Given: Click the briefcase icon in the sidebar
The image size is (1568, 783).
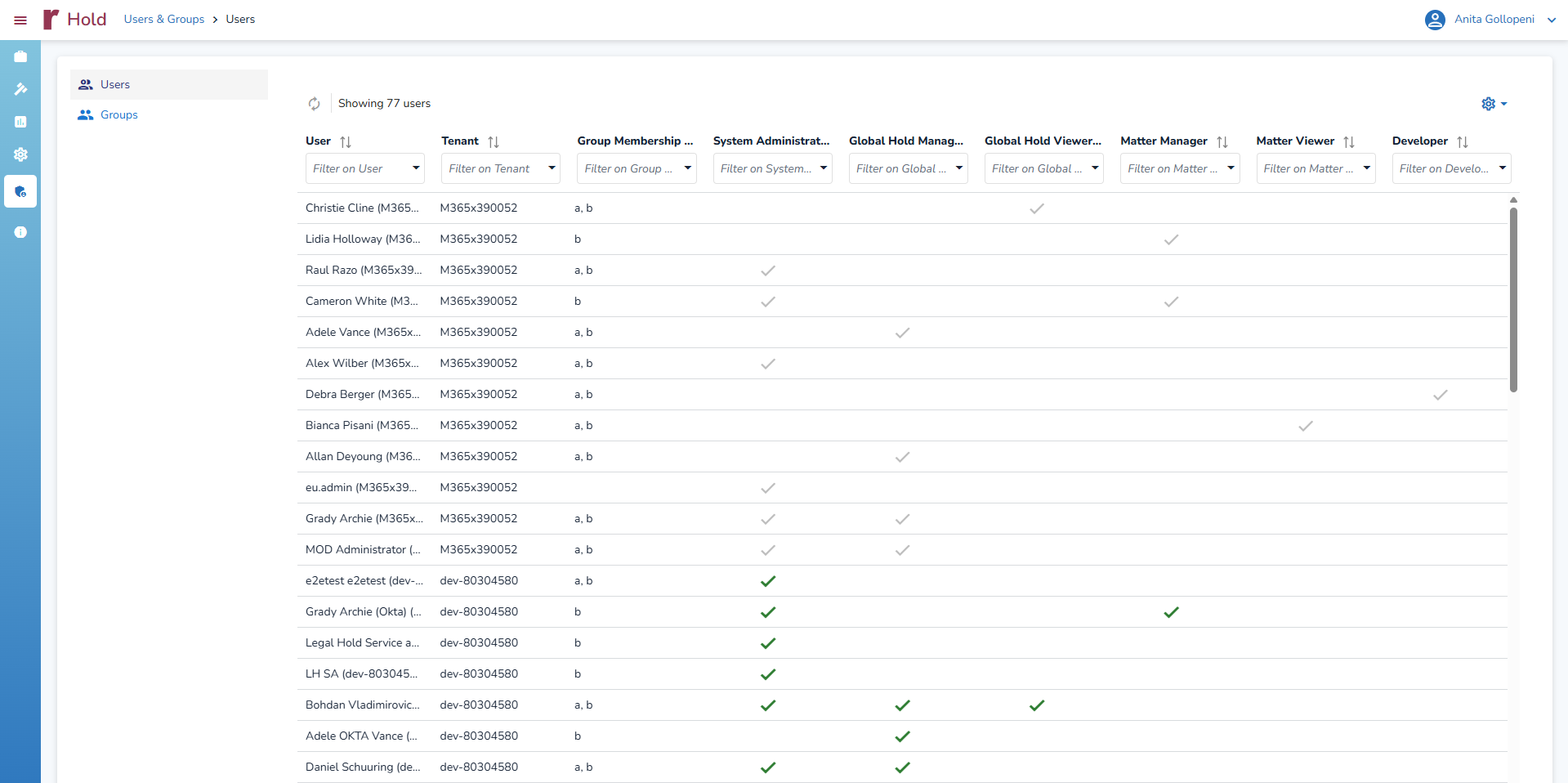Looking at the screenshot, I should point(20,56).
